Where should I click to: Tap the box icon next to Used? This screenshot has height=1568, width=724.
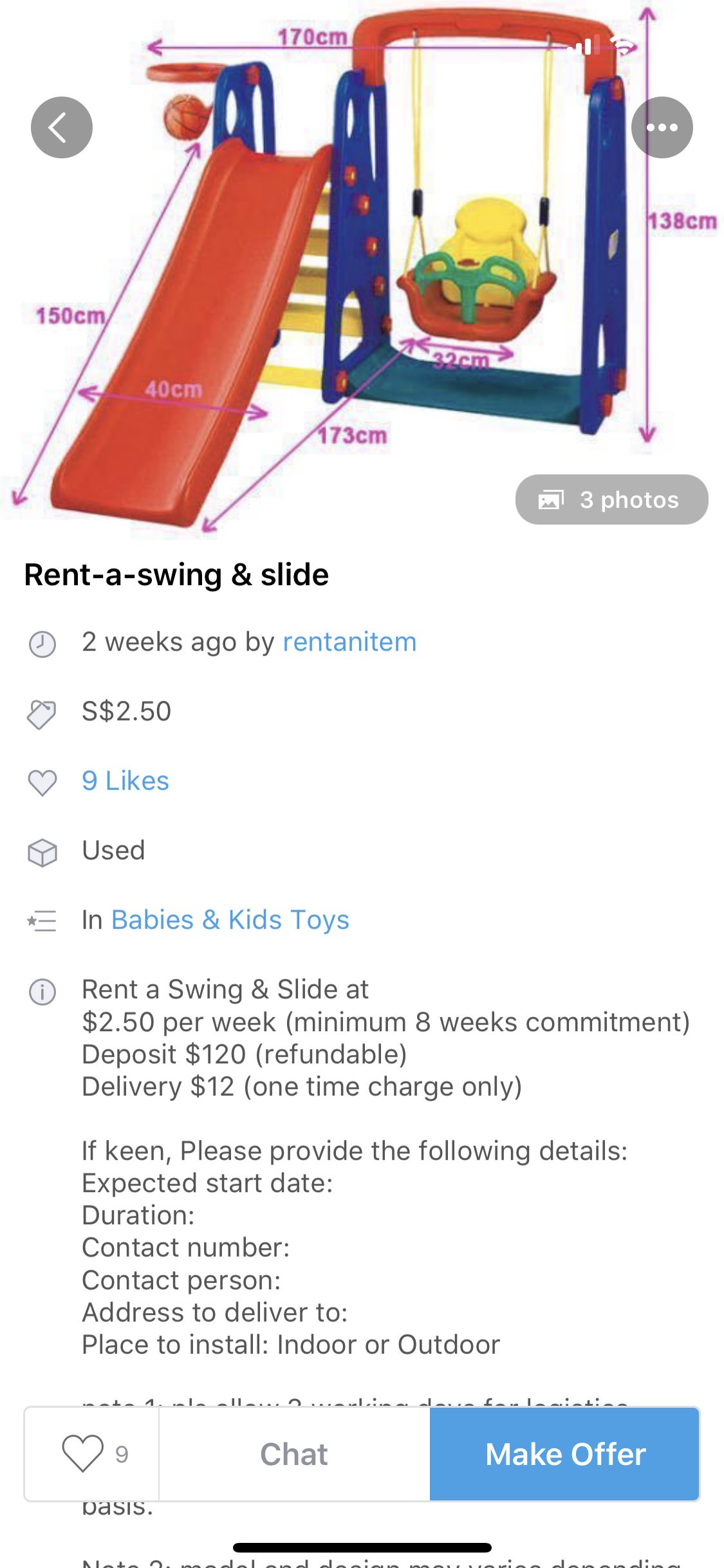pyautogui.click(x=42, y=852)
